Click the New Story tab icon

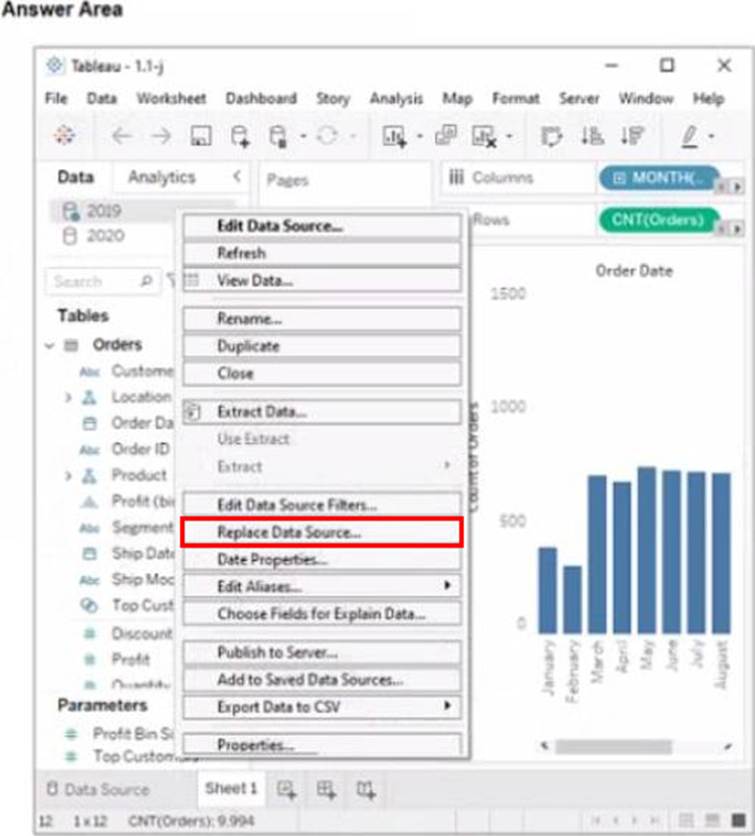(366, 790)
